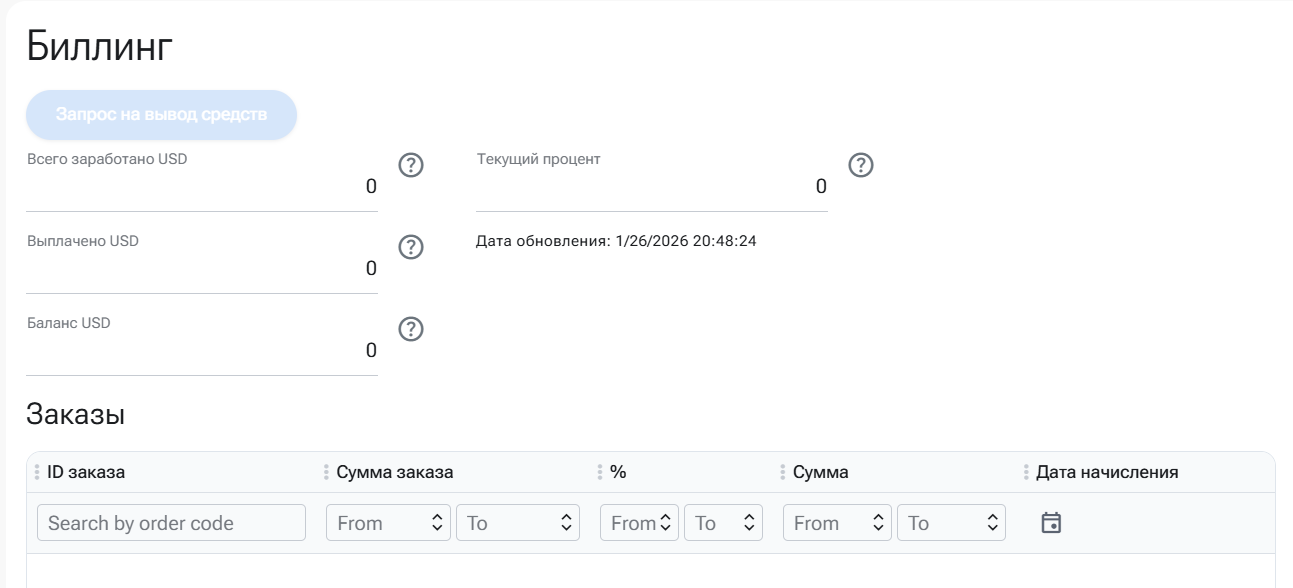Sort by ID заказа column header
The image size is (1293, 588).
coord(86,472)
